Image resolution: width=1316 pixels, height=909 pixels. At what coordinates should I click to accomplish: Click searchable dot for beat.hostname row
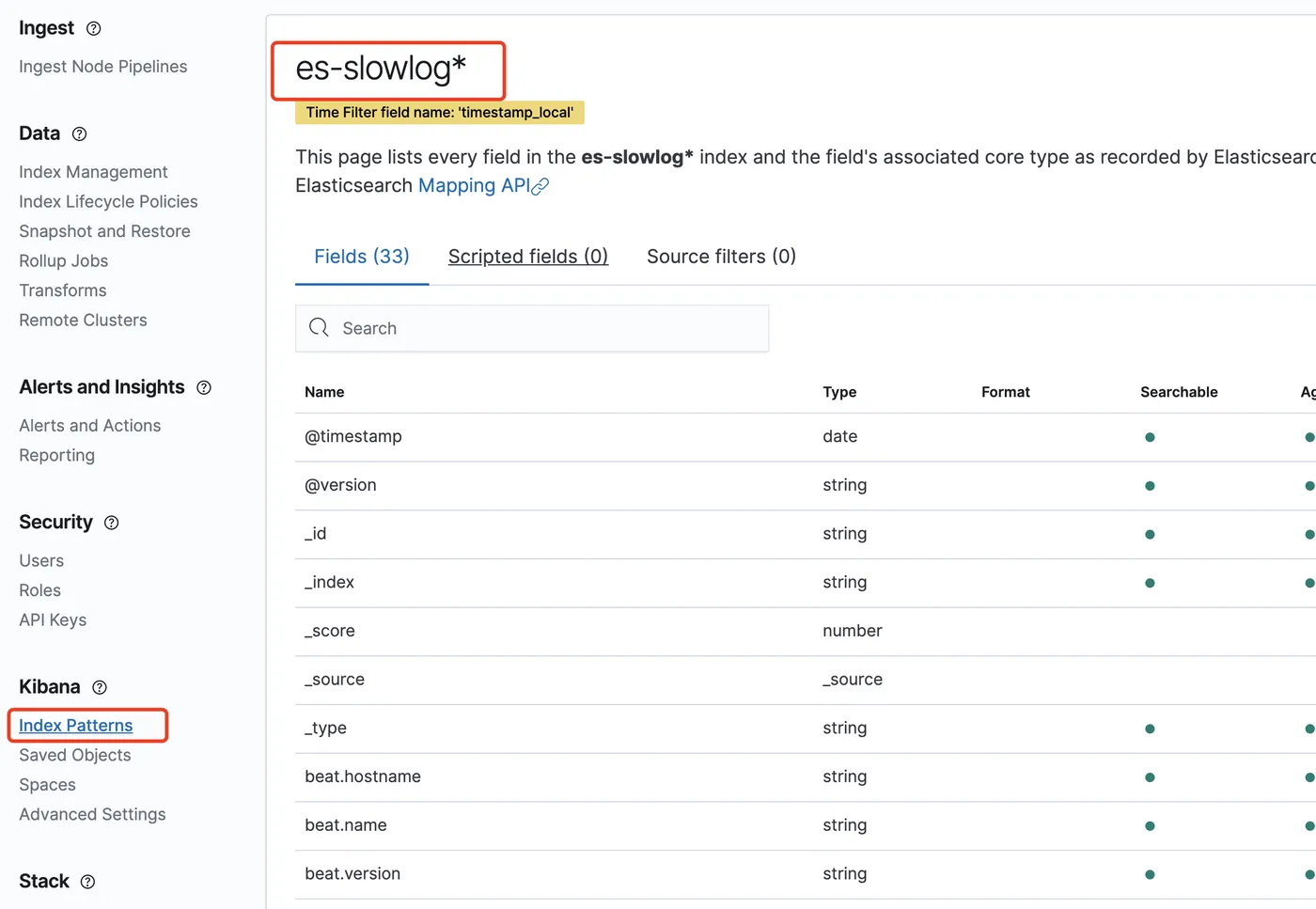1150,777
